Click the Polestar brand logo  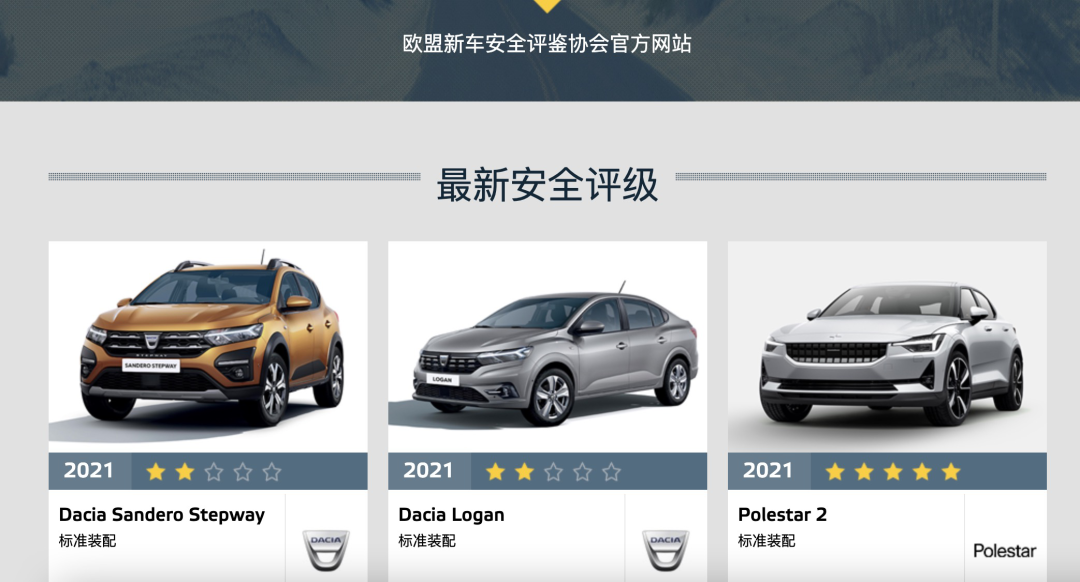(1004, 551)
